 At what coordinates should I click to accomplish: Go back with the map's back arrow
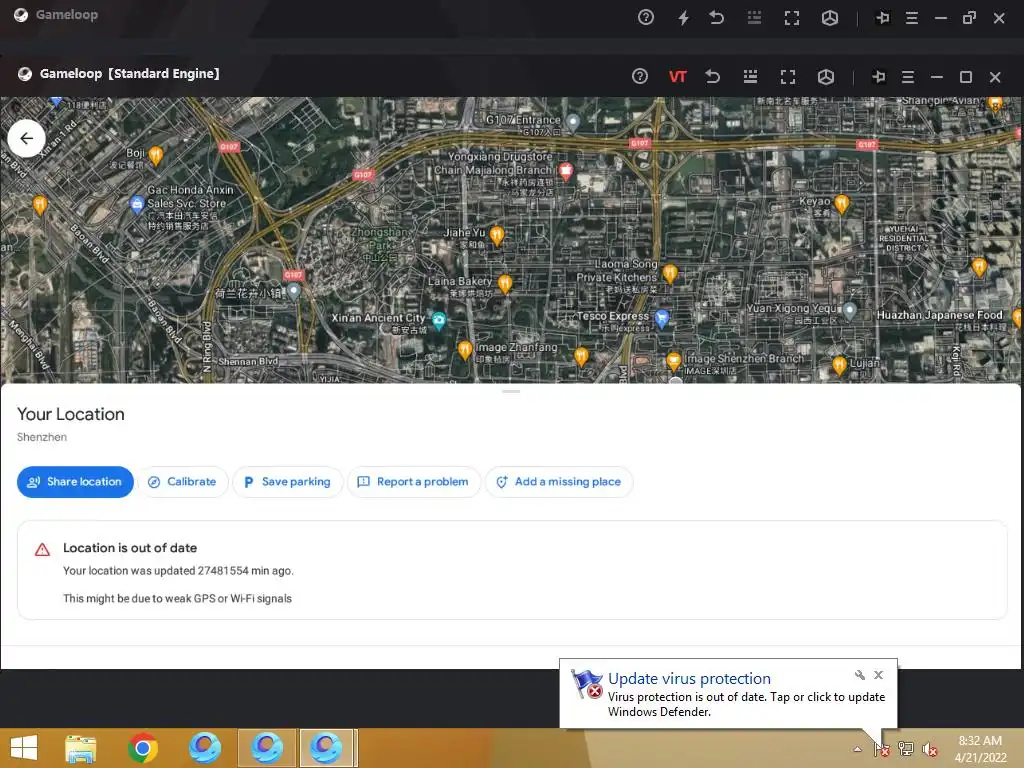pos(26,138)
